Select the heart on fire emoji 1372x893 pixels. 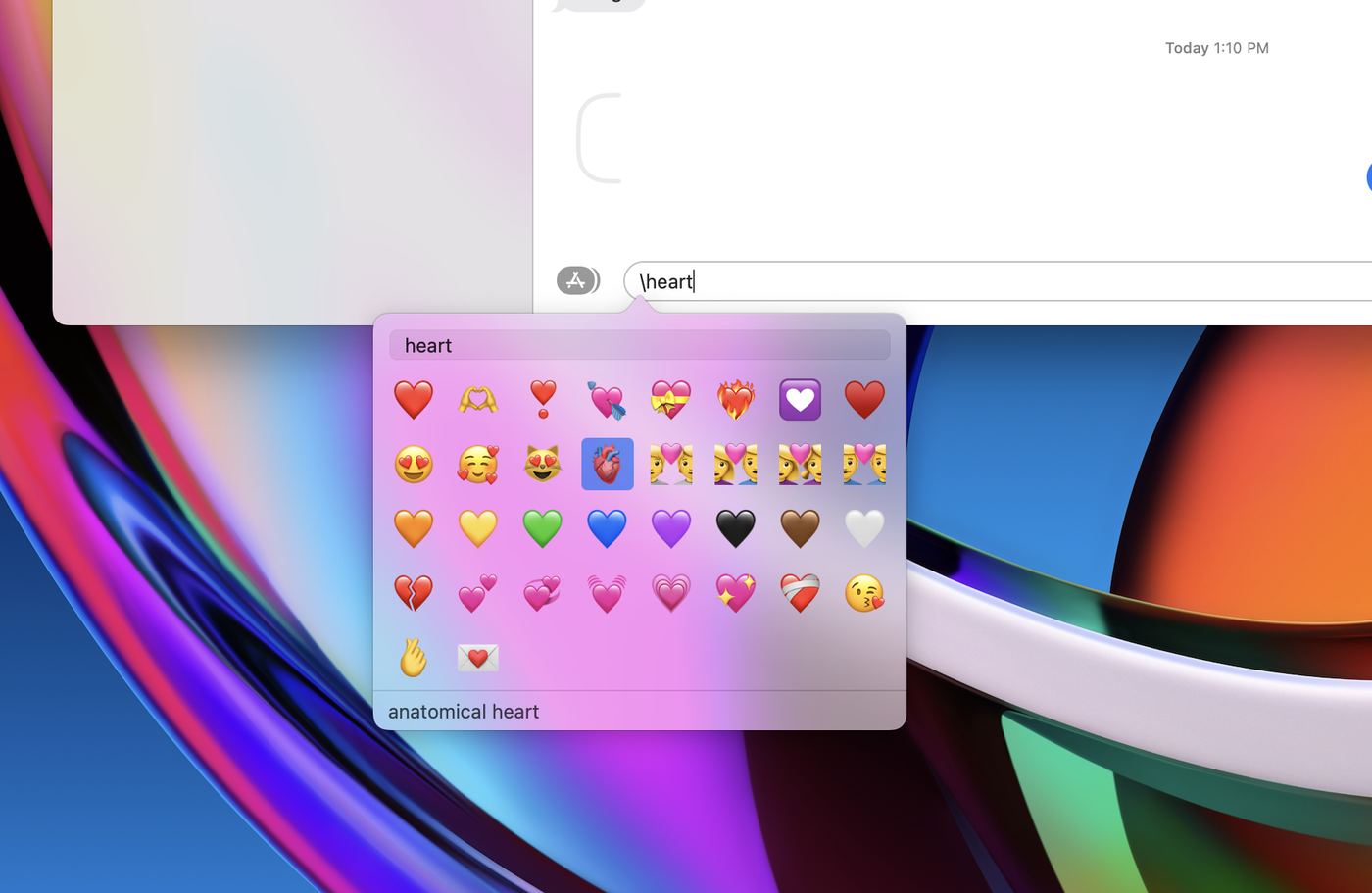point(735,399)
